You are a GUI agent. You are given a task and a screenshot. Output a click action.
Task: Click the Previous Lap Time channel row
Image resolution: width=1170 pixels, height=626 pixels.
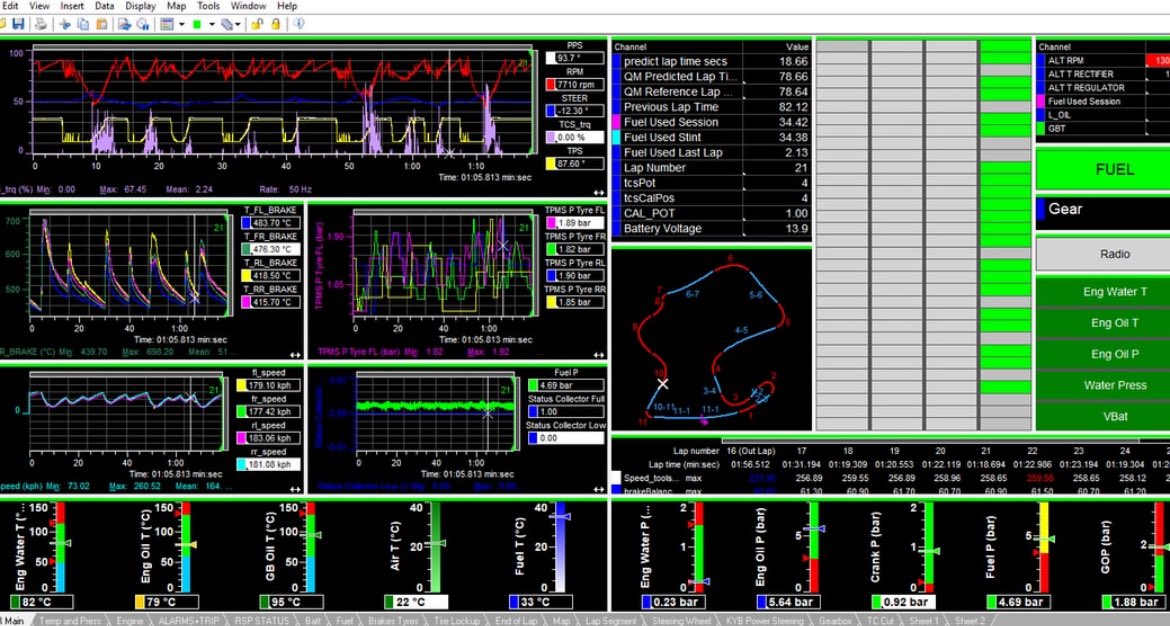tap(711, 107)
